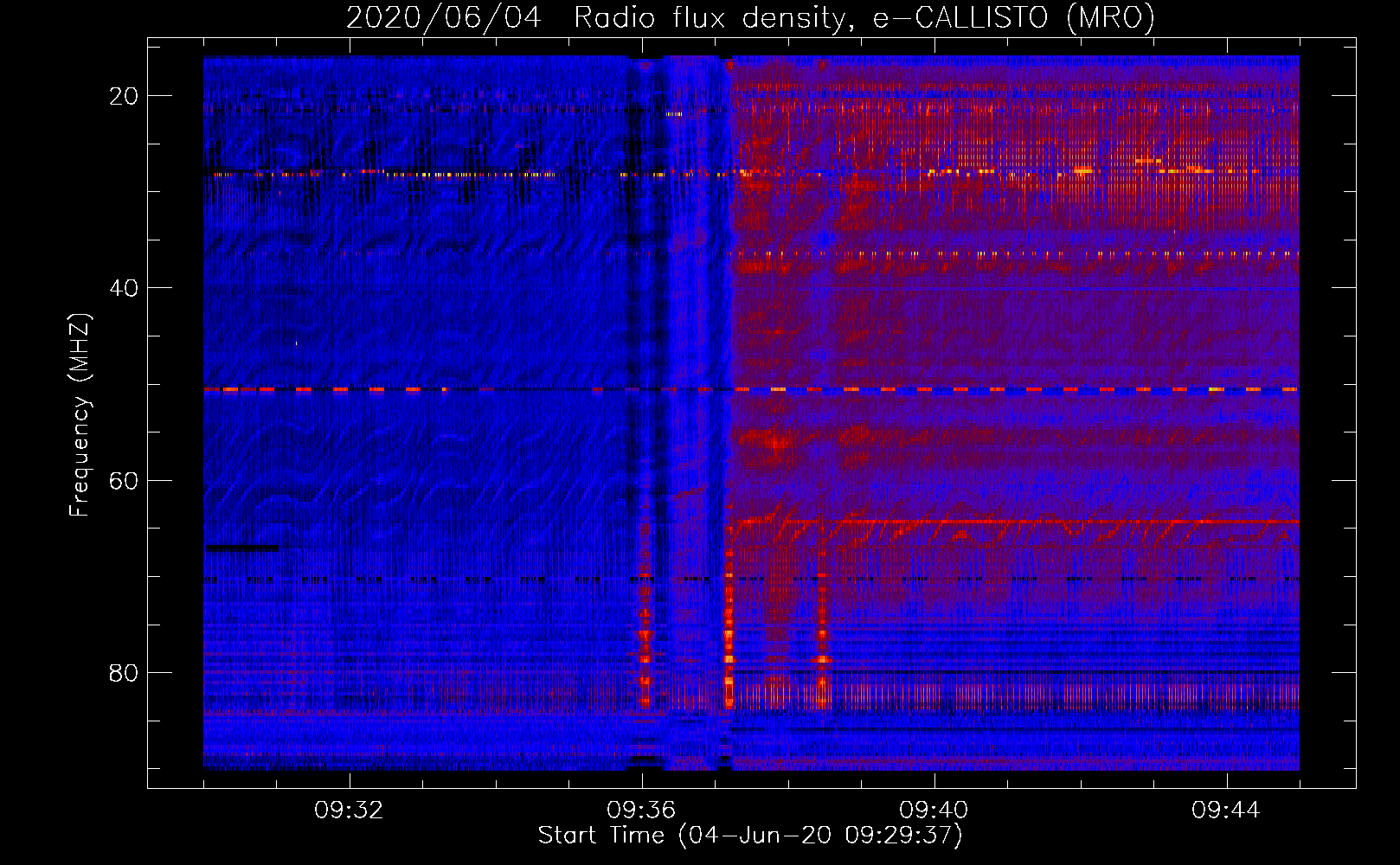Click the 'Start Time (04-Jun-20 09:29:37)' label
This screenshot has height=865, width=1400.
click(x=750, y=836)
